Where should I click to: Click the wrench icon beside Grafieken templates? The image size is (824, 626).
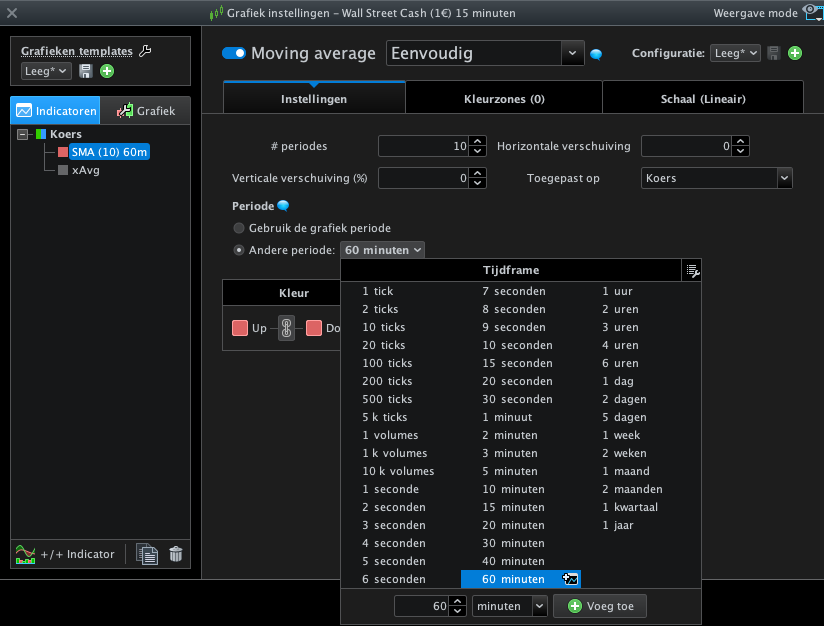pos(145,50)
